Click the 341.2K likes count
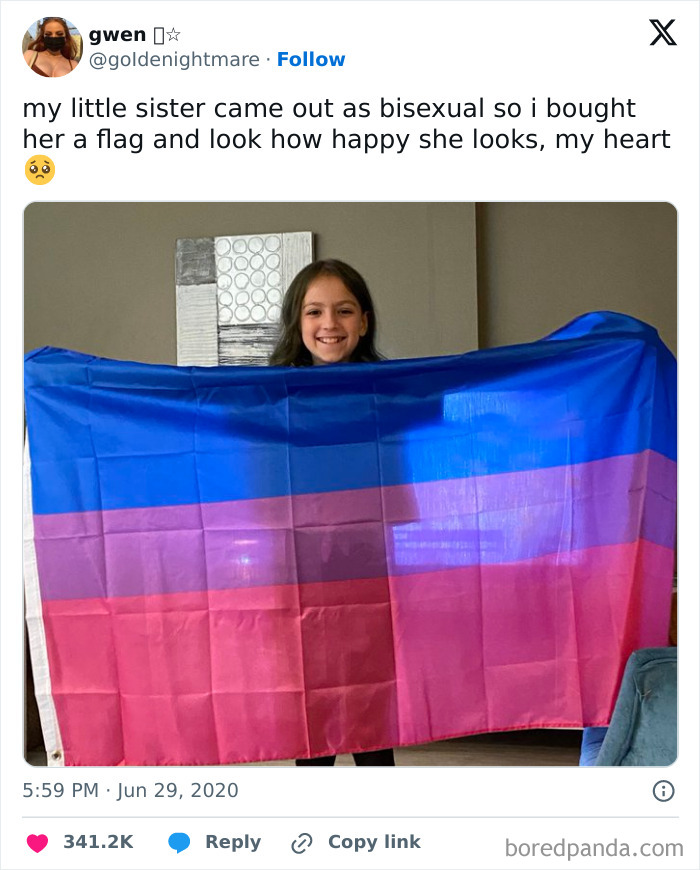 pos(98,842)
